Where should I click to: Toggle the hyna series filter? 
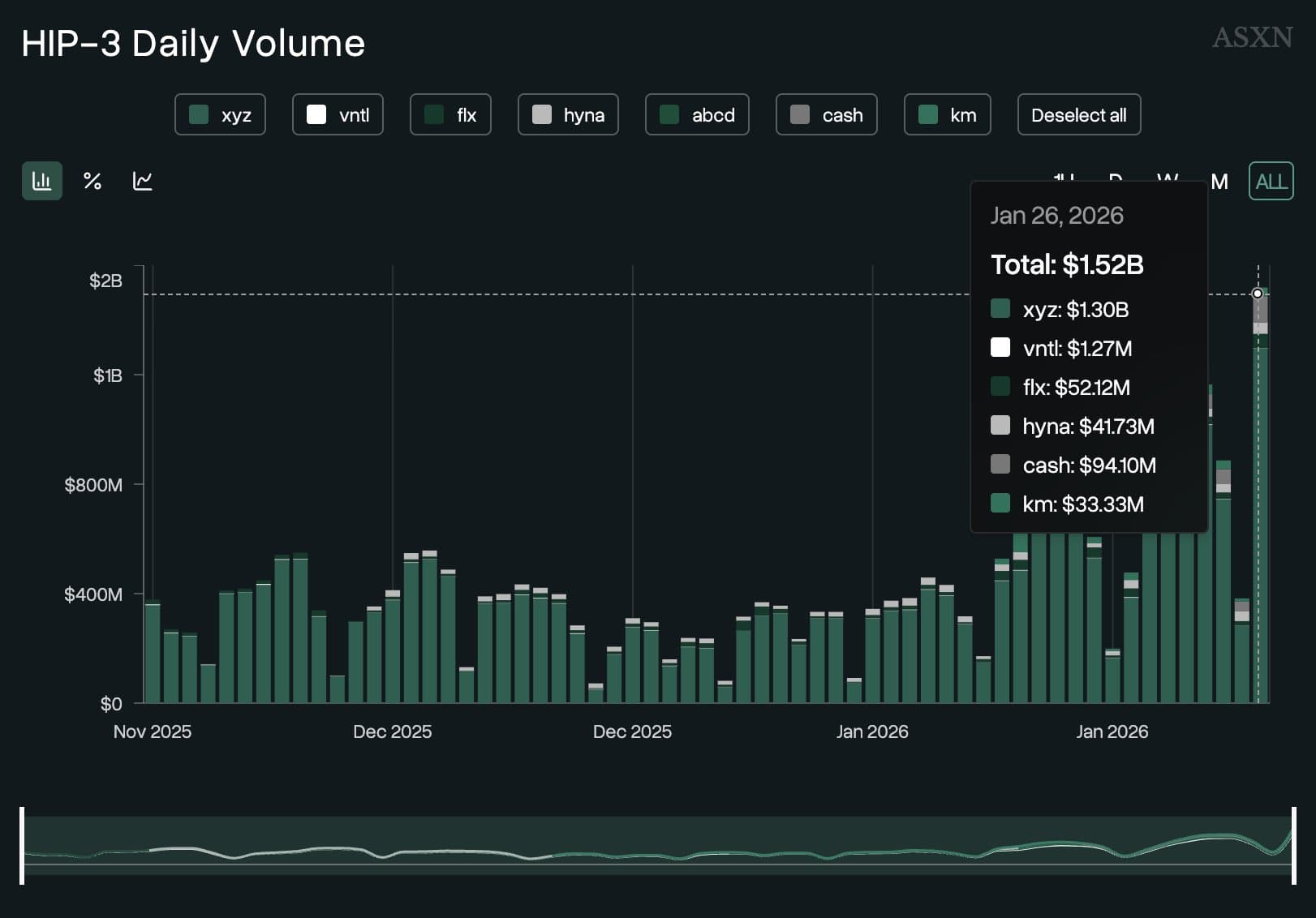coord(568,115)
